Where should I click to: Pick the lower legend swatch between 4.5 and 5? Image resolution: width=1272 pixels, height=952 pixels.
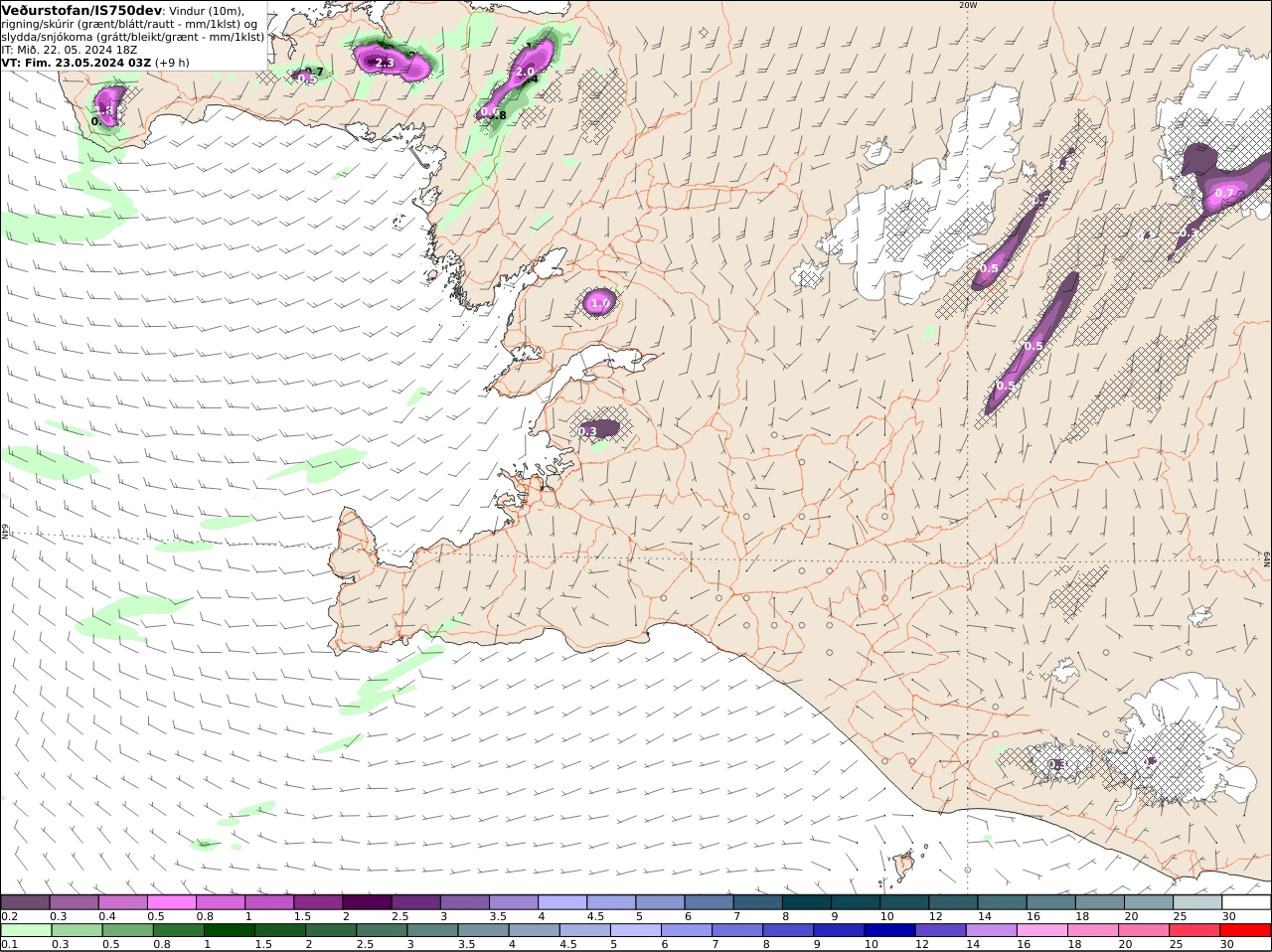(x=584, y=931)
